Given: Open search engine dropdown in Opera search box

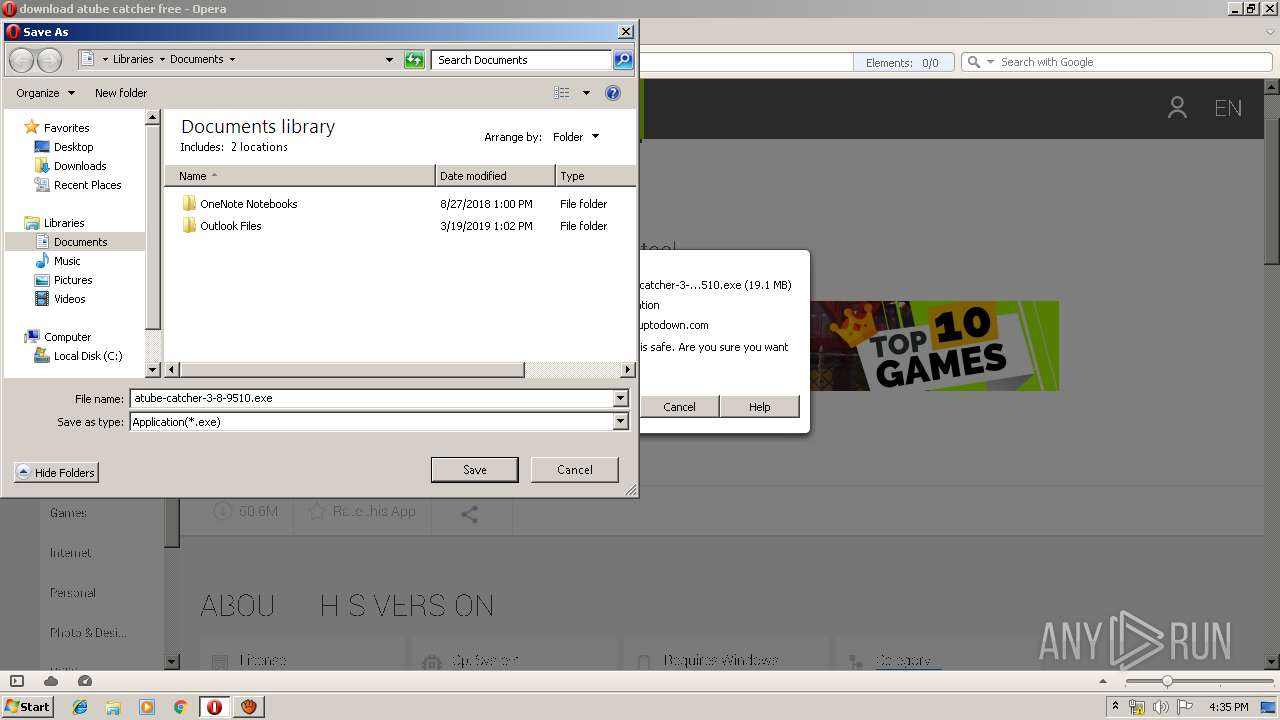Looking at the screenshot, I should (991, 62).
